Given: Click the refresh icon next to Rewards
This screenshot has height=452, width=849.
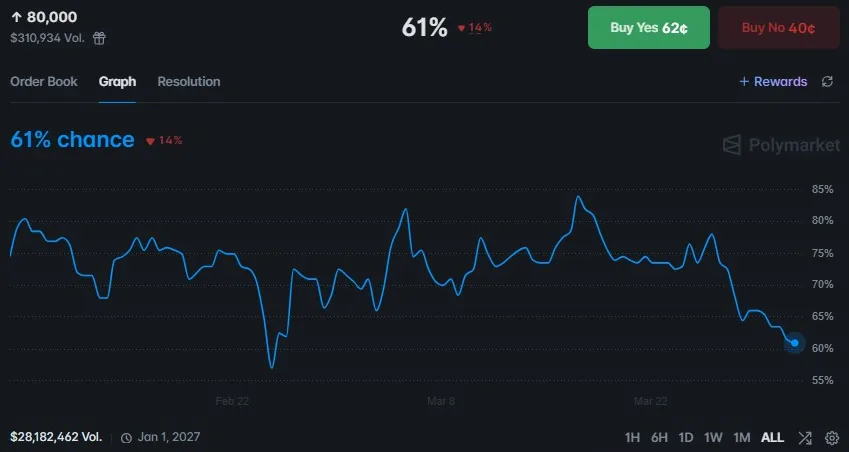Looking at the screenshot, I should [827, 82].
